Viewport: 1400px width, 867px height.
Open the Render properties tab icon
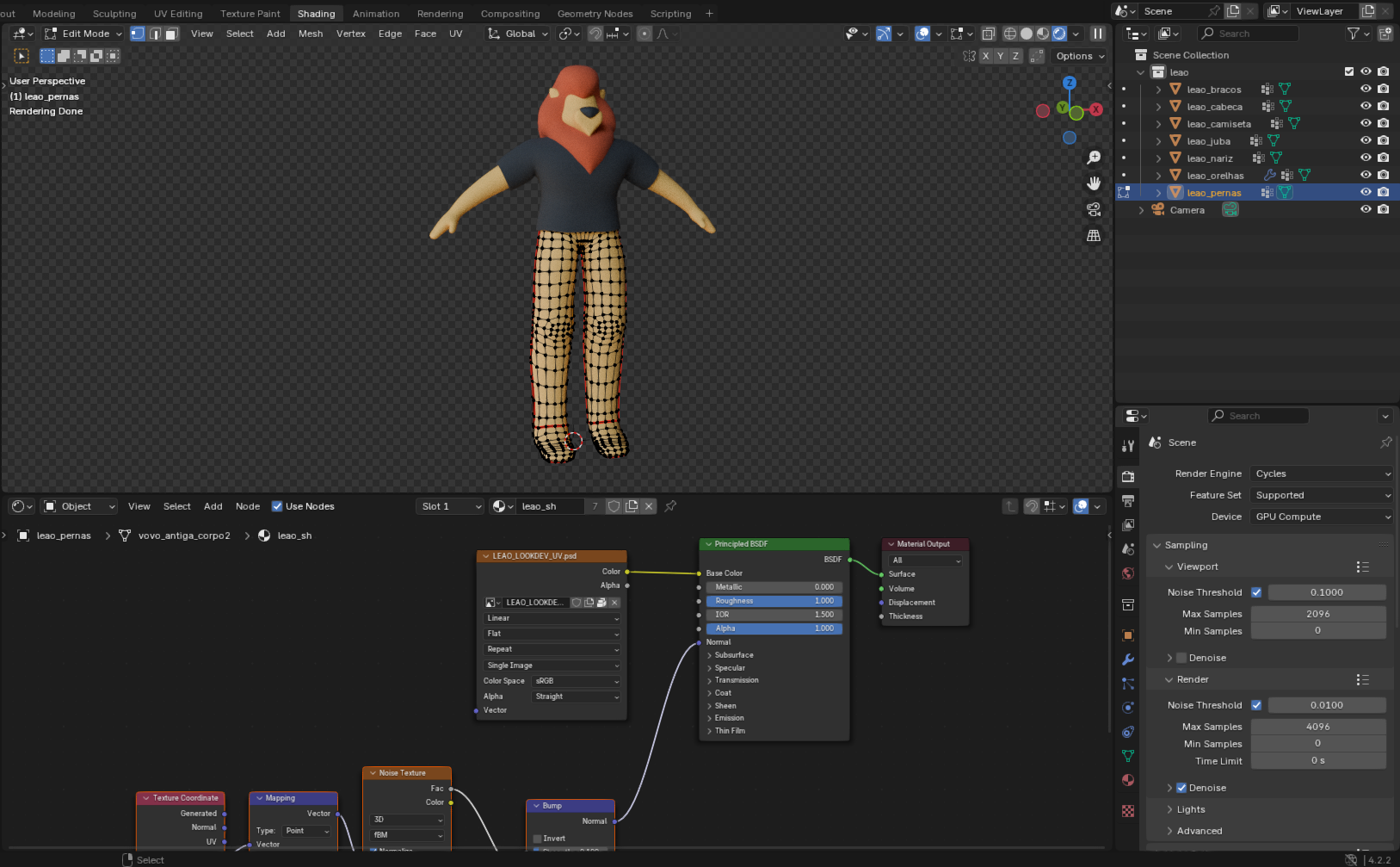pos(1128,476)
